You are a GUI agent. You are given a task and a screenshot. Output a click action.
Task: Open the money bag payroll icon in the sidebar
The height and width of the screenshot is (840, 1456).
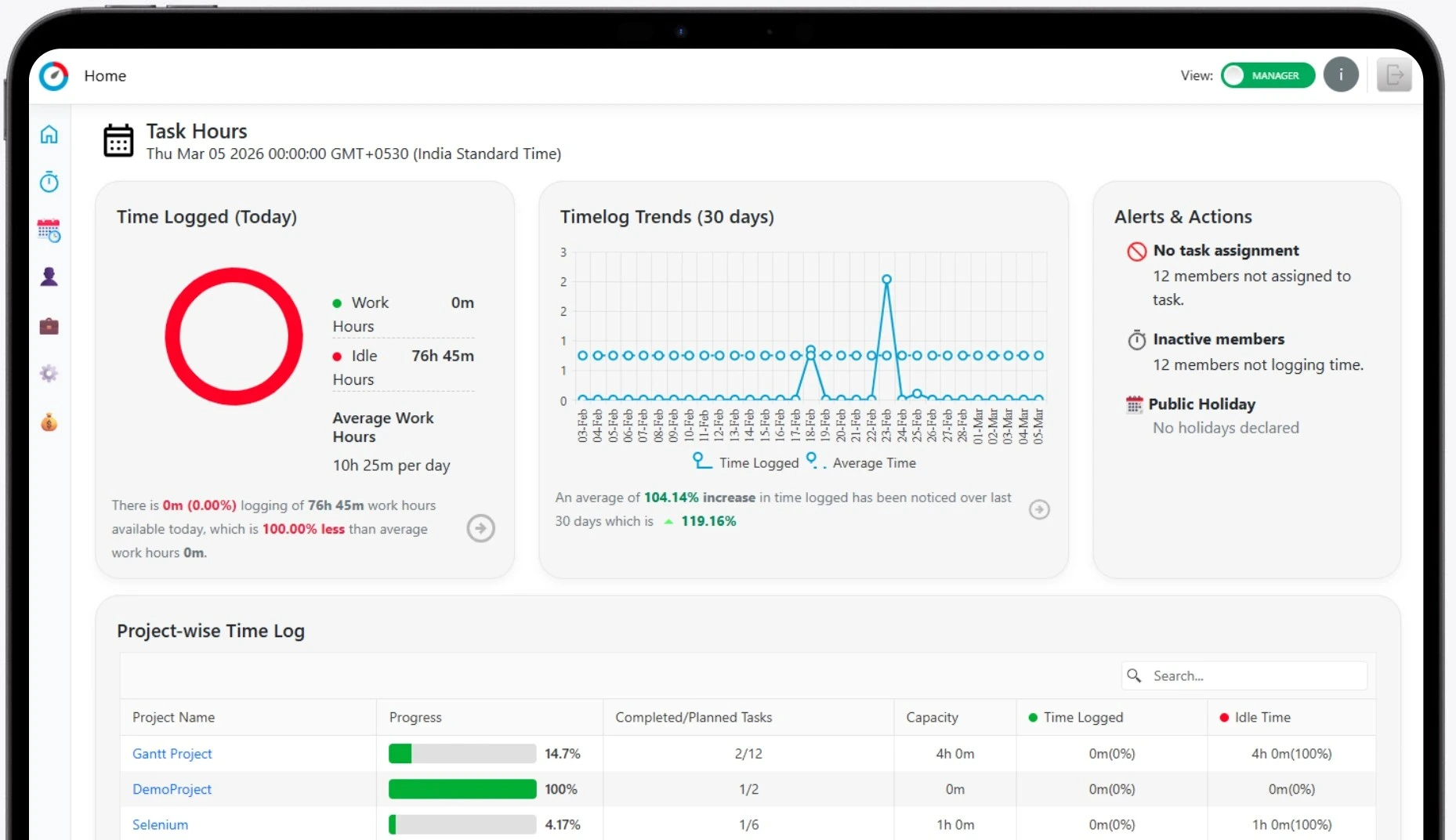[x=49, y=422]
